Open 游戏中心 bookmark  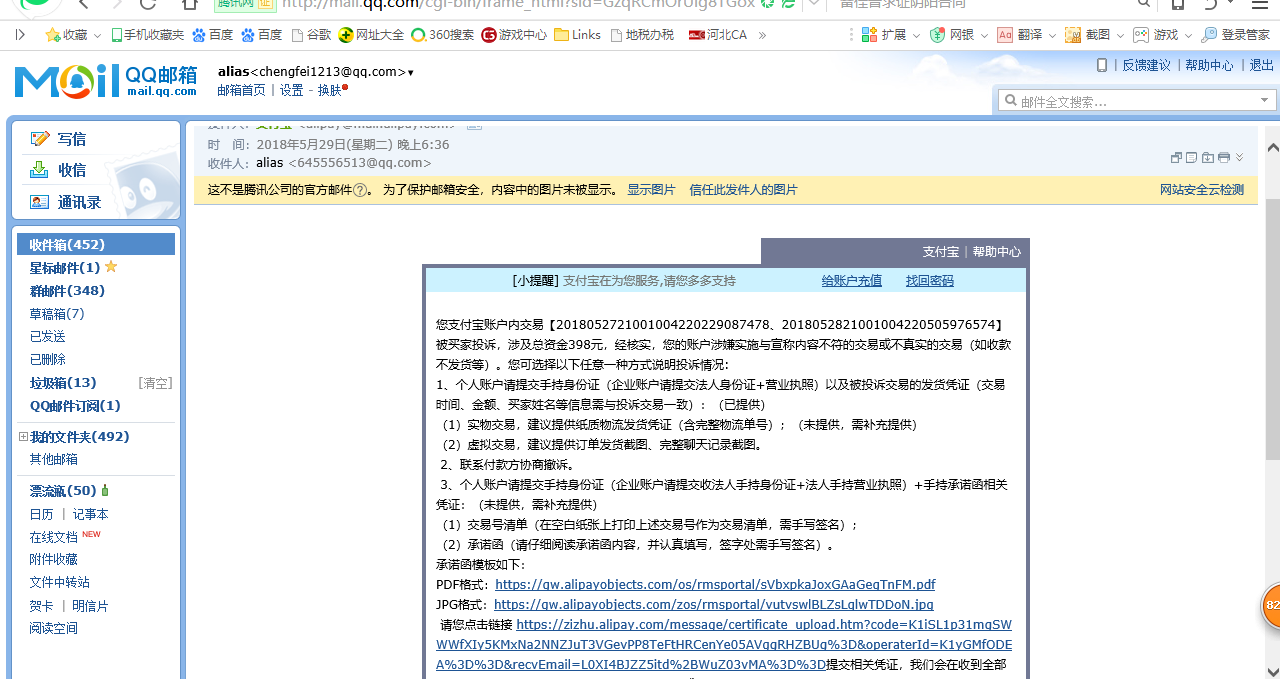pyautogui.click(x=514, y=35)
